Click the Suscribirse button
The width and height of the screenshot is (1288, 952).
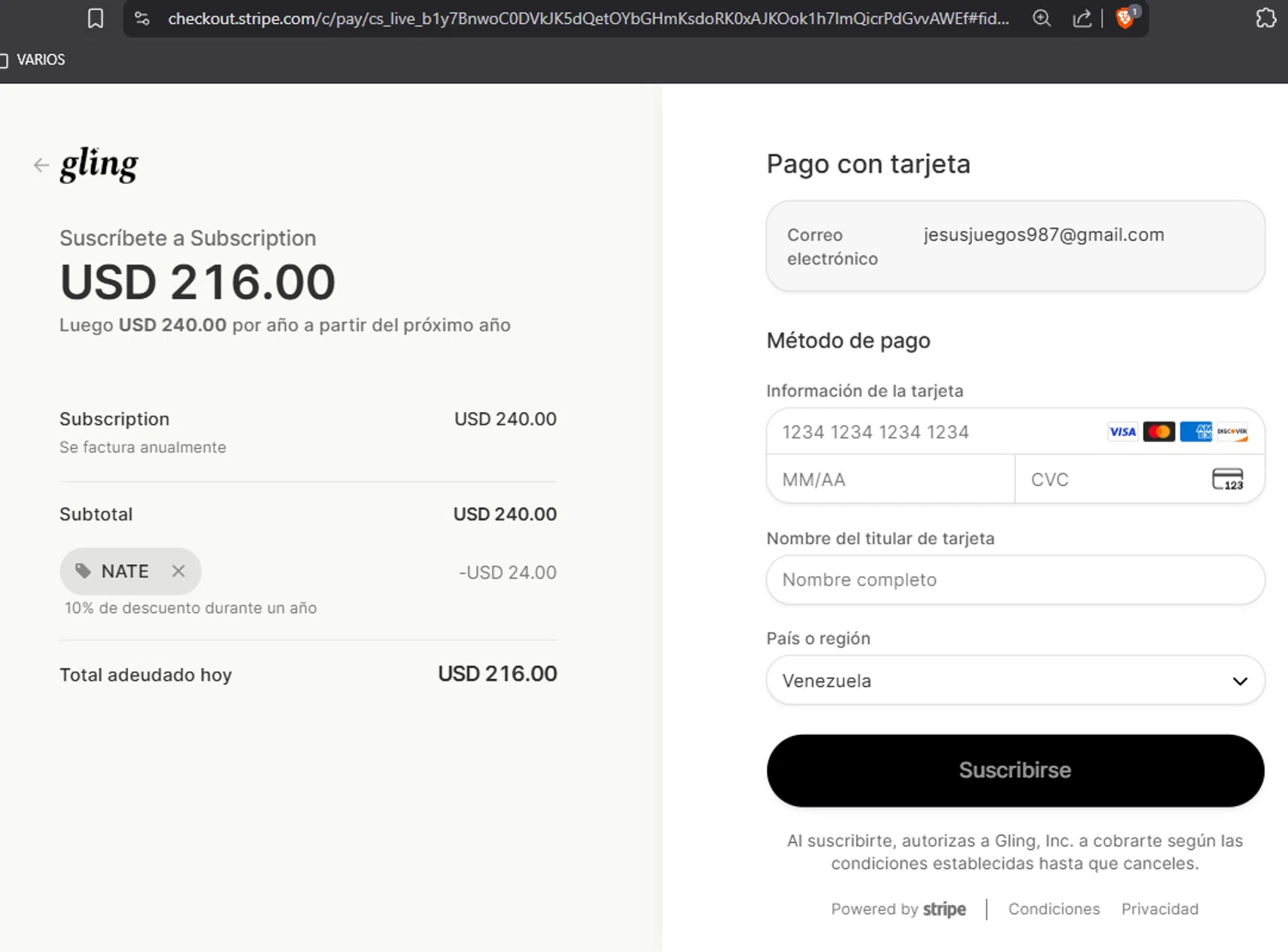[1015, 770]
